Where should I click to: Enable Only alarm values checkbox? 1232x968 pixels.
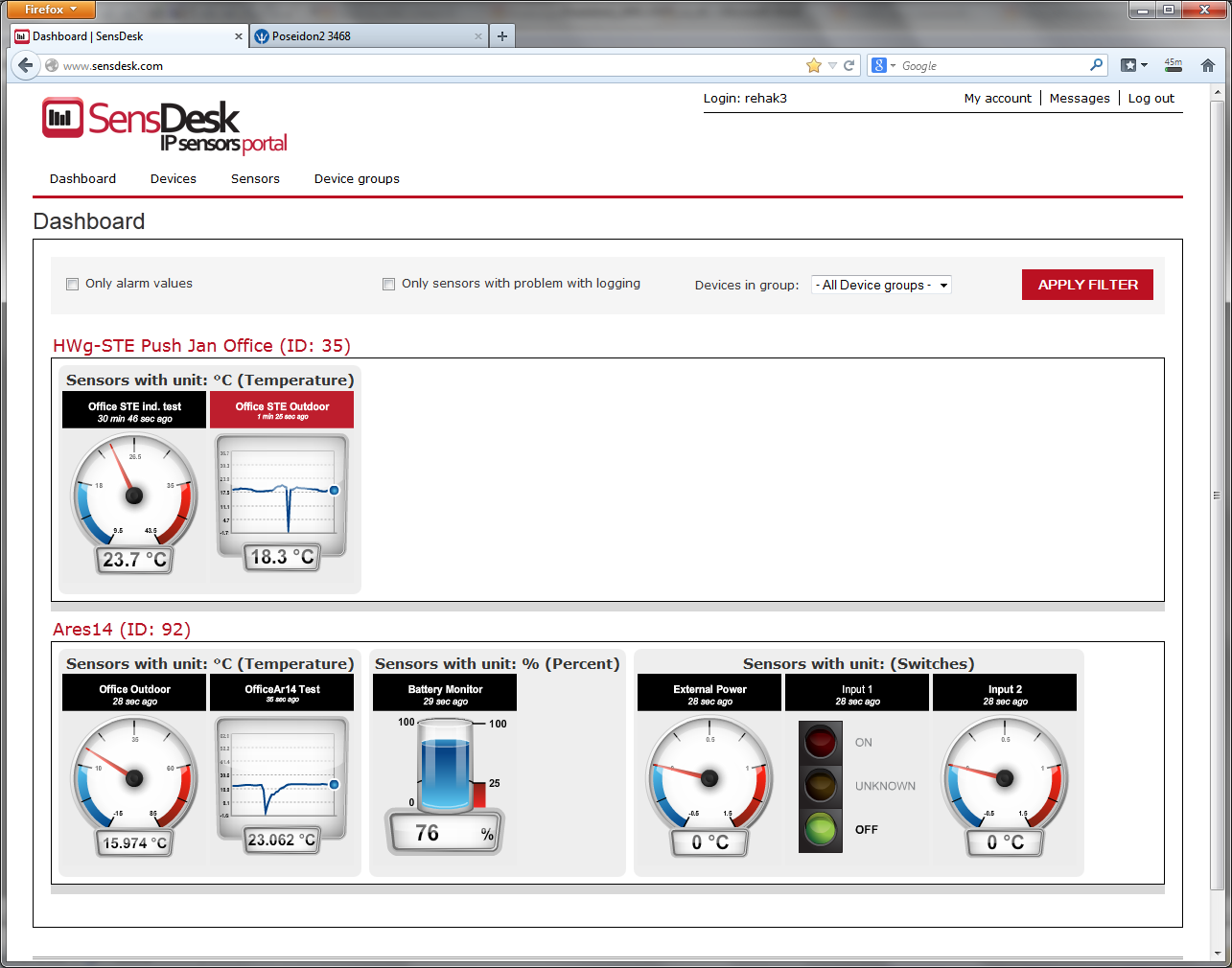(x=72, y=284)
